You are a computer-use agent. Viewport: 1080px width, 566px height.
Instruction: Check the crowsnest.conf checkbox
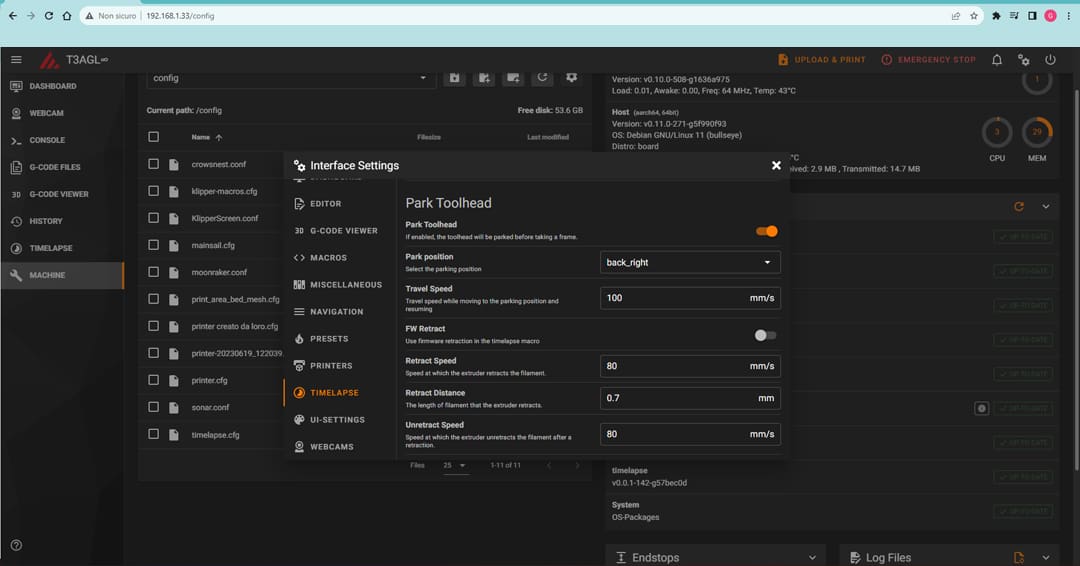point(154,164)
